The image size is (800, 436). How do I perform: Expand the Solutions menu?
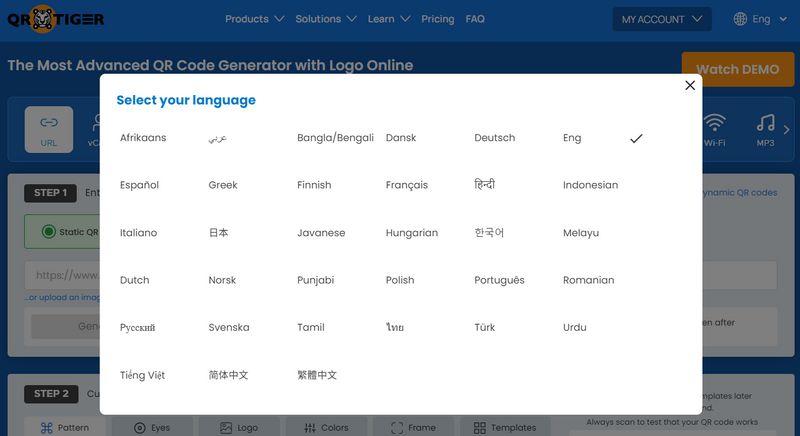coord(326,19)
